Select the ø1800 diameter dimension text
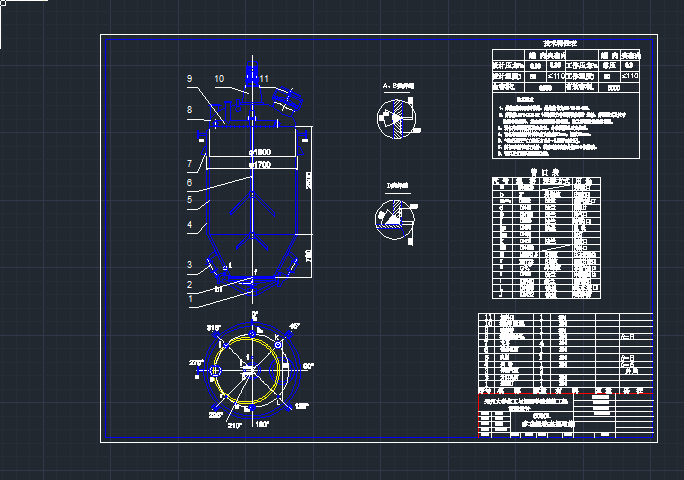The height and width of the screenshot is (480, 684). pos(258,151)
